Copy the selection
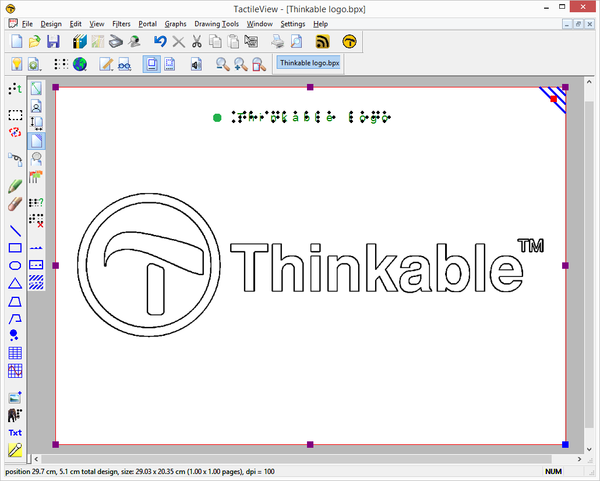This screenshot has width=600, height=481. tap(215, 41)
